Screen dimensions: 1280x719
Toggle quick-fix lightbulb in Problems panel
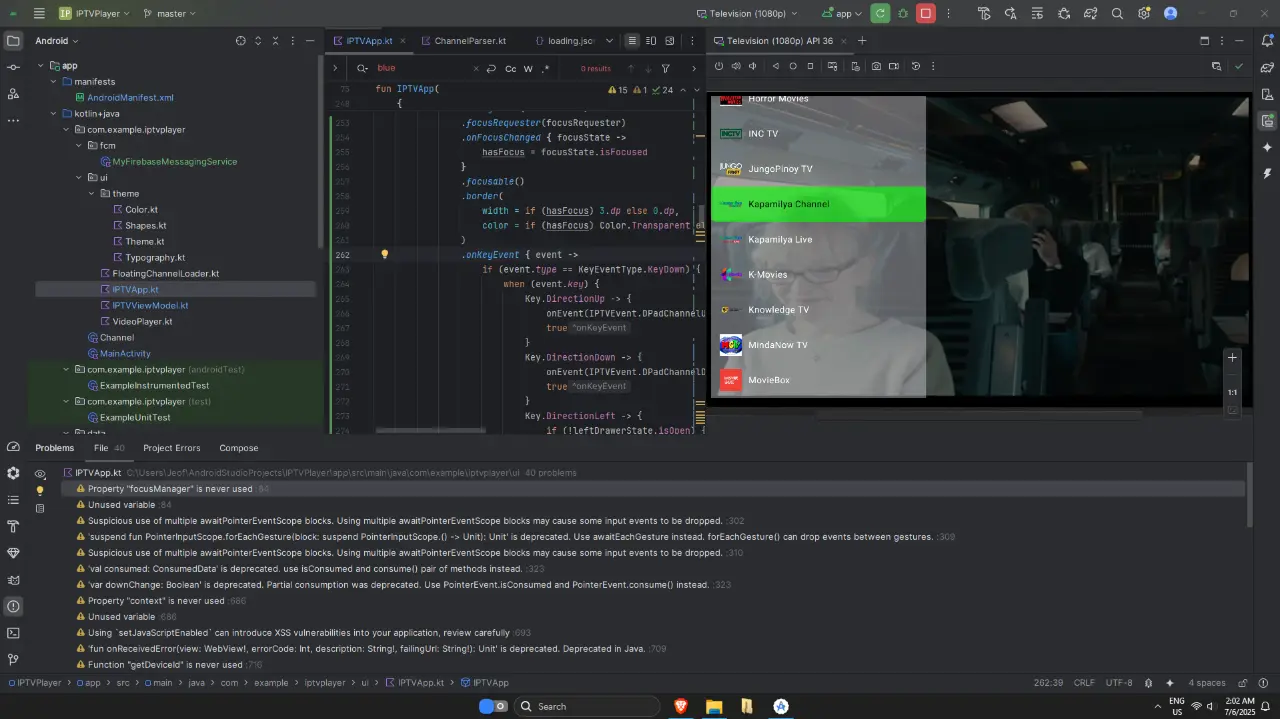pyautogui.click(x=40, y=491)
